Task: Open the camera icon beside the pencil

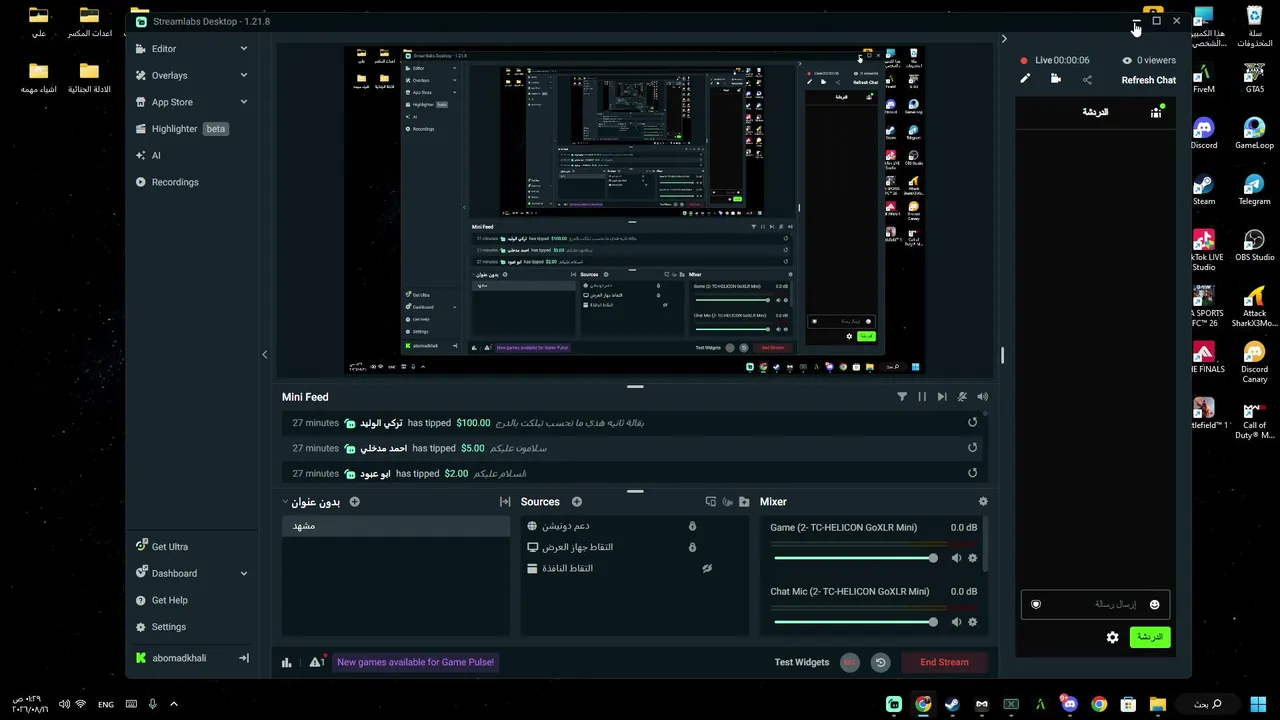Action: coord(1055,79)
